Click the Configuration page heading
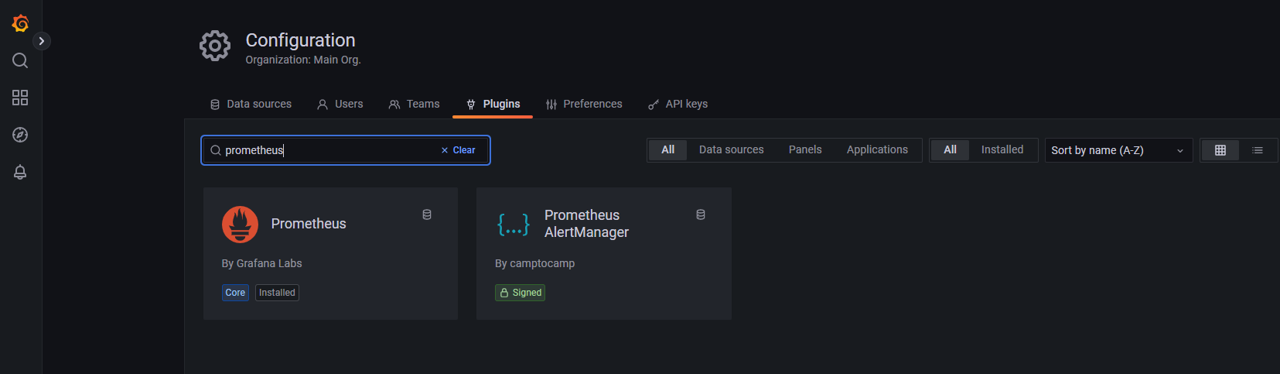 pos(300,40)
